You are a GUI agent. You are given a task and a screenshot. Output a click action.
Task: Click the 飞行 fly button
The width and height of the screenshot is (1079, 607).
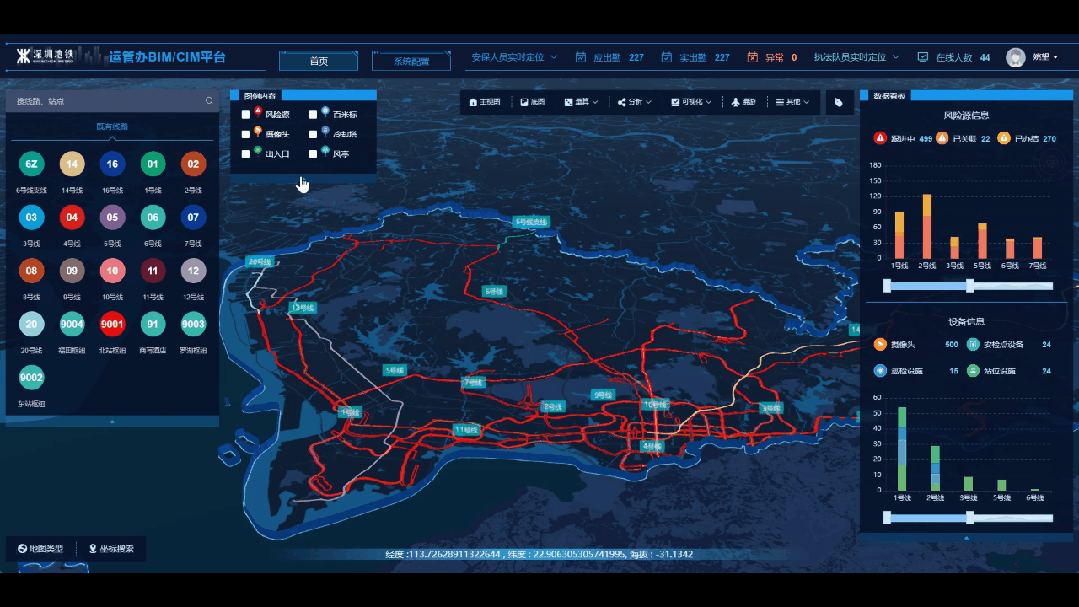pos(744,102)
